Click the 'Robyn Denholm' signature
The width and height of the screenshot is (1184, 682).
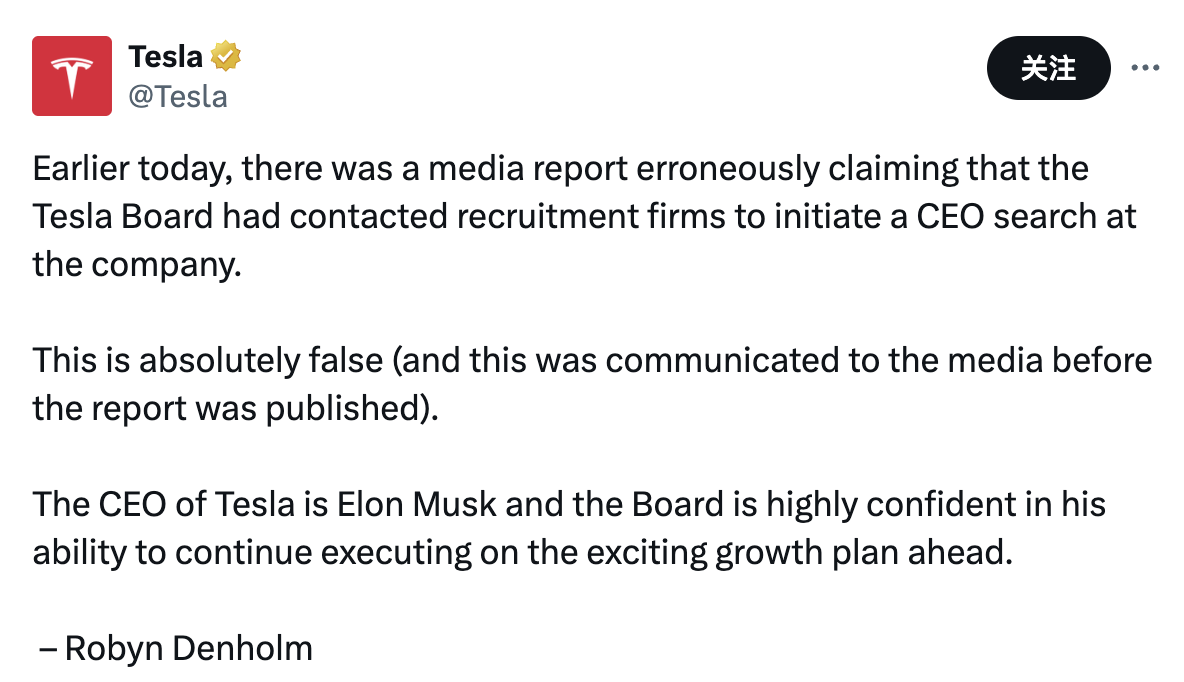pos(188,648)
